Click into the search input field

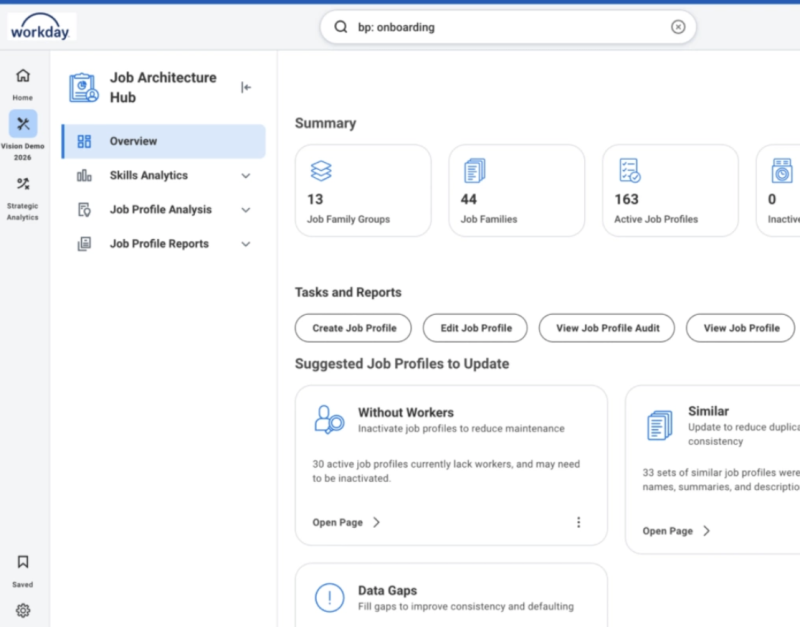508,27
